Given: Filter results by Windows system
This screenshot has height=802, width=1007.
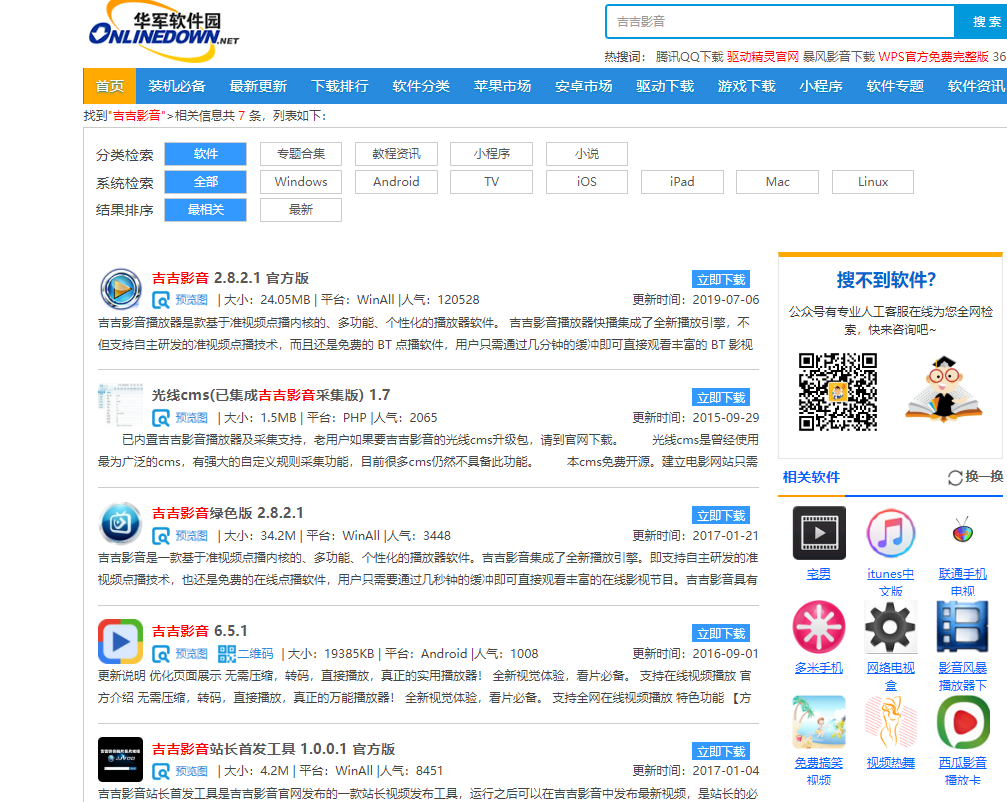Looking at the screenshot, I should tap(301, 182).
